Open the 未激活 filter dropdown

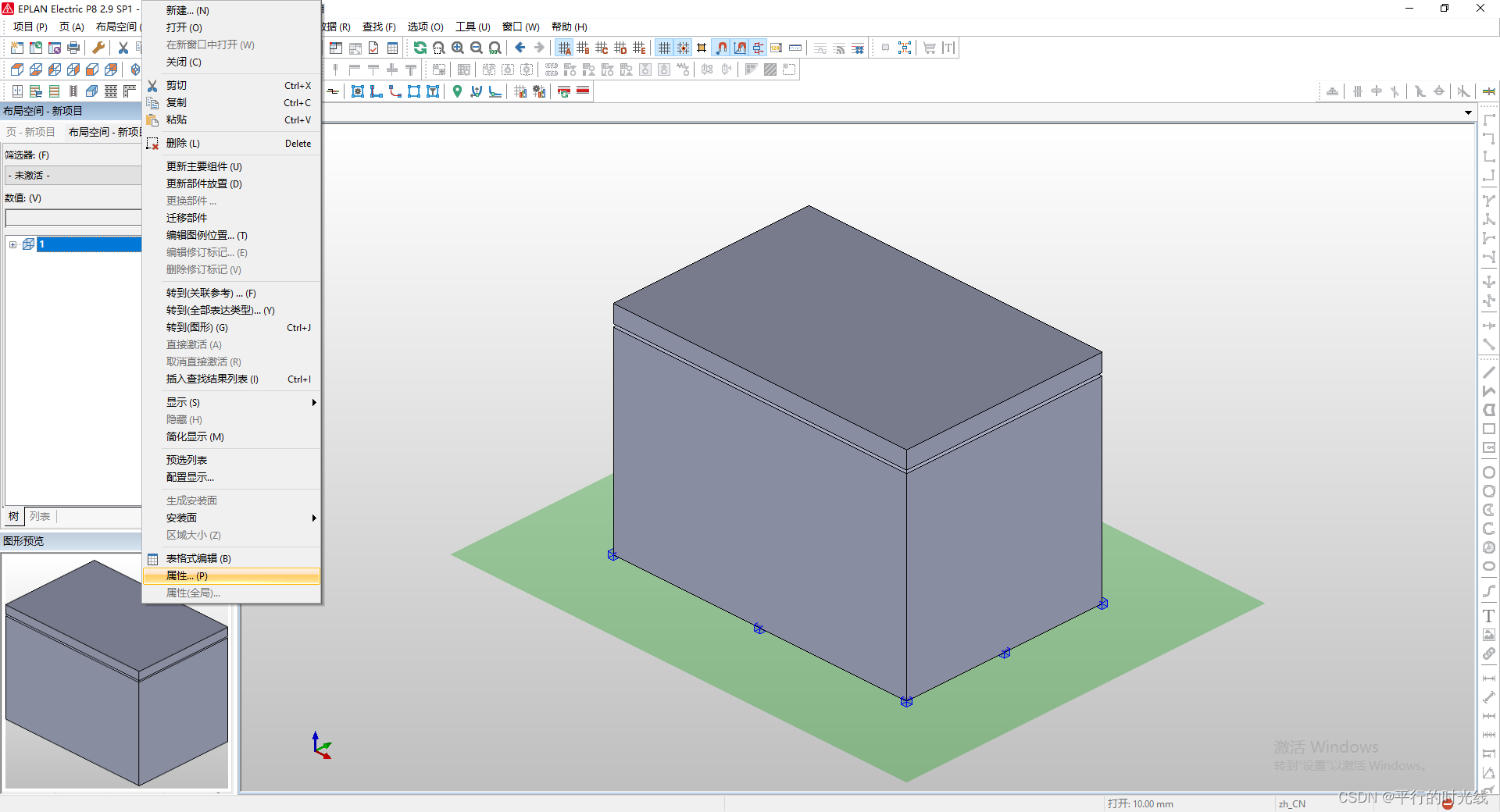73,176
